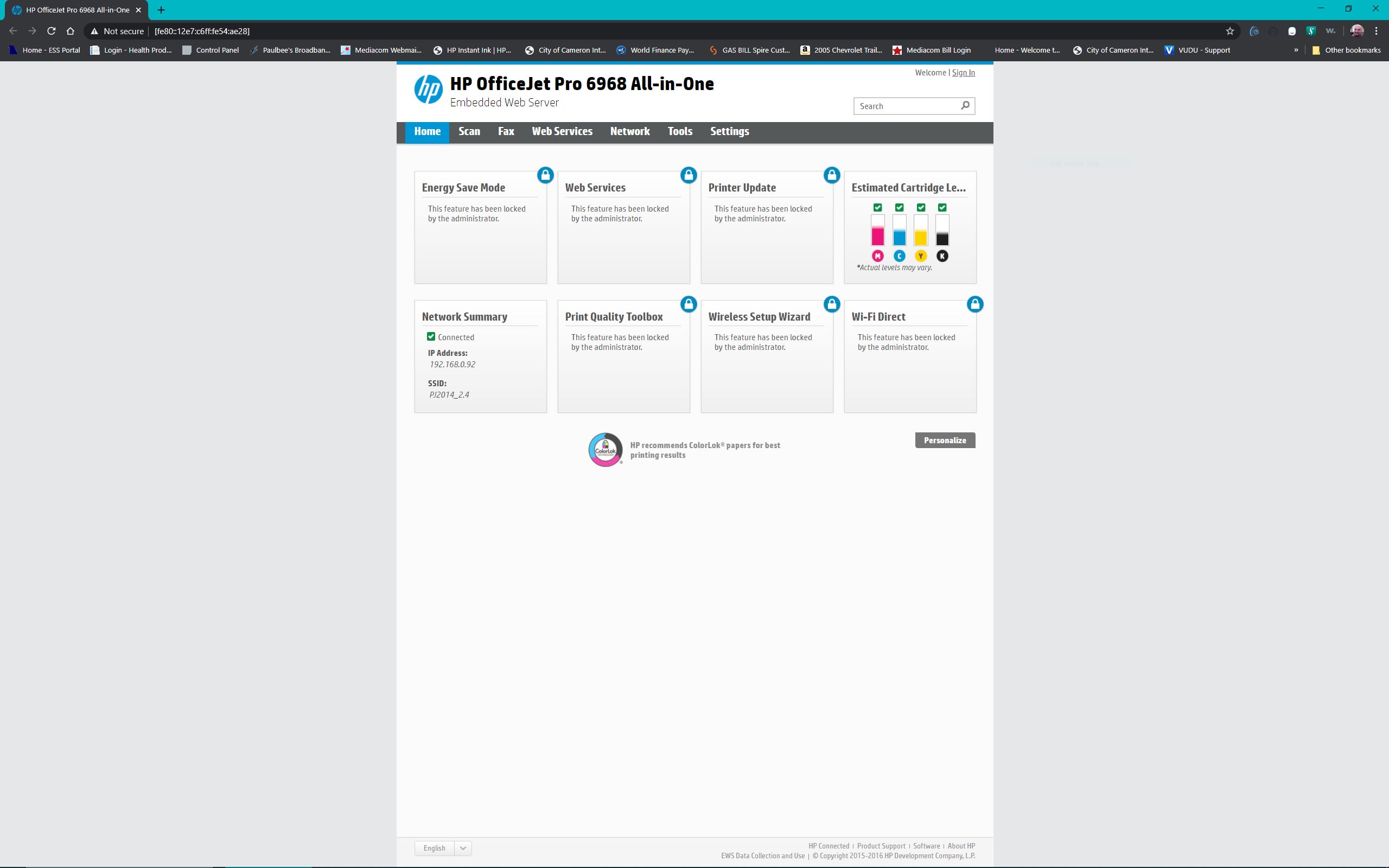Click the yellow ink level bar

pos(921,230)
